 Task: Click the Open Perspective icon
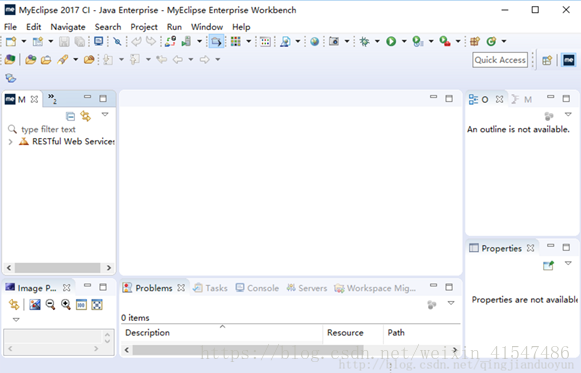547,60
